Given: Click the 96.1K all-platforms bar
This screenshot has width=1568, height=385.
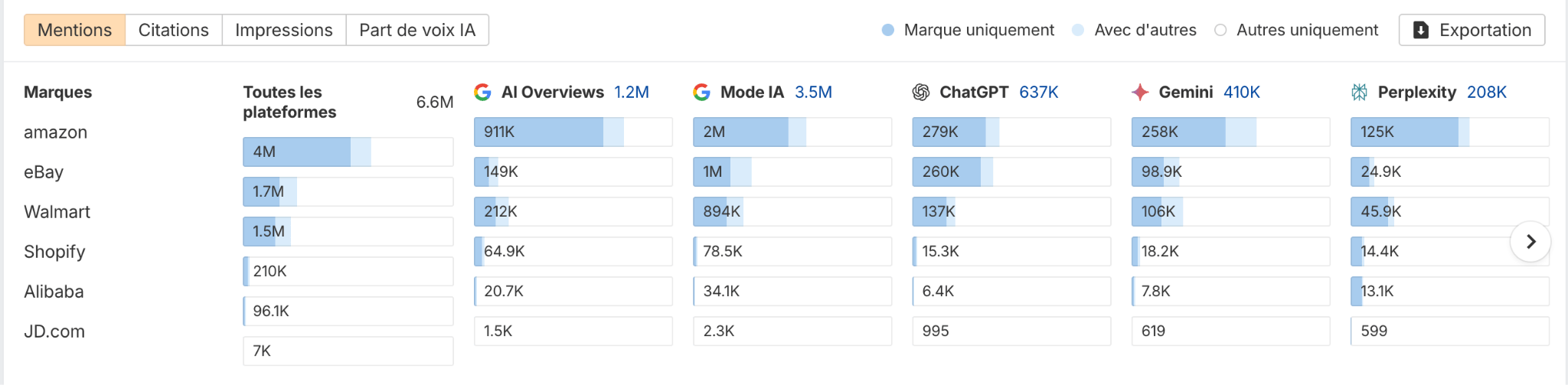Looking at the screenshot, I should click(348, 311).
